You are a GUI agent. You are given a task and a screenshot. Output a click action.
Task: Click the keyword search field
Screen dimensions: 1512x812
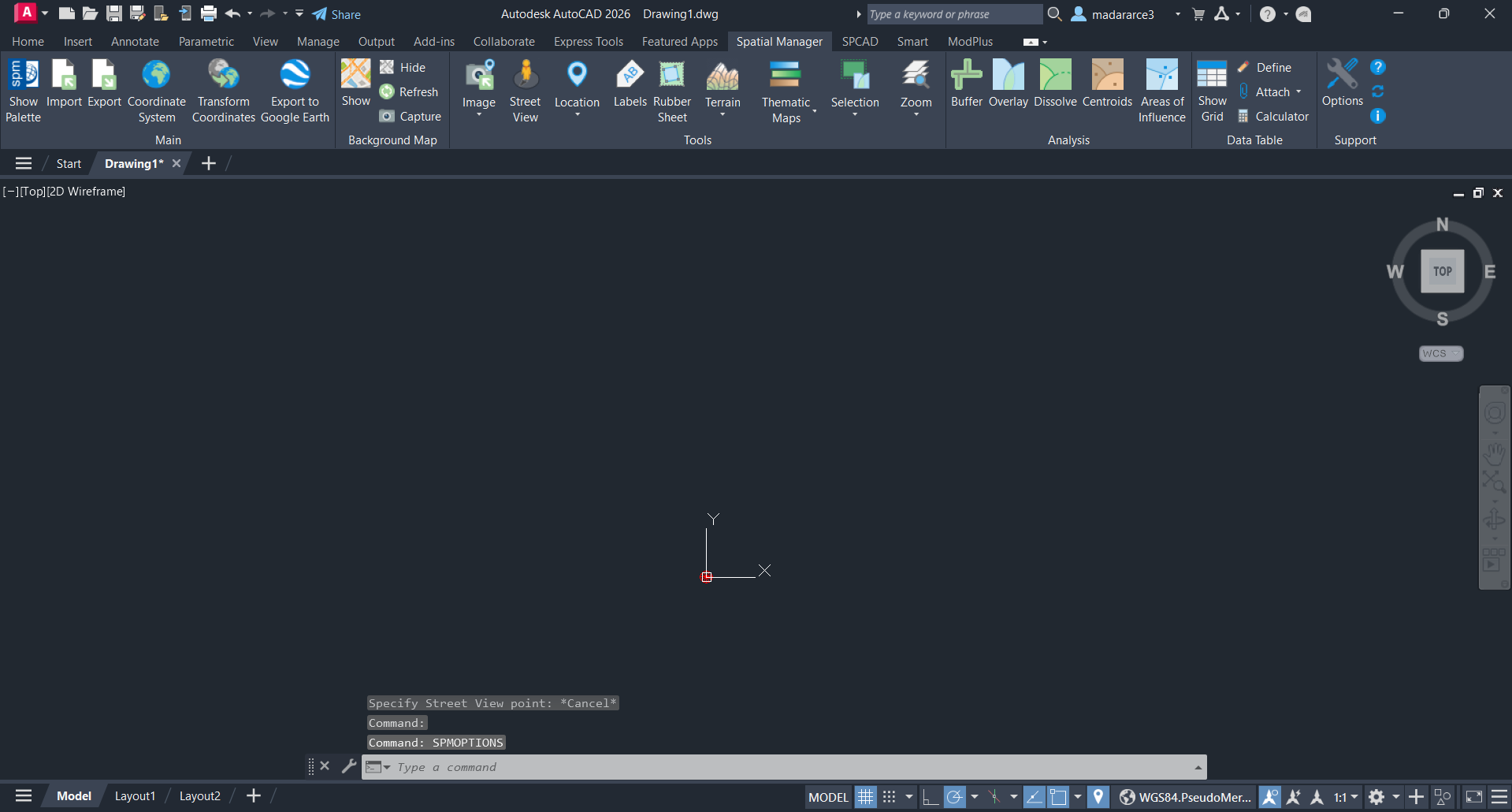(x=953, y=14)
